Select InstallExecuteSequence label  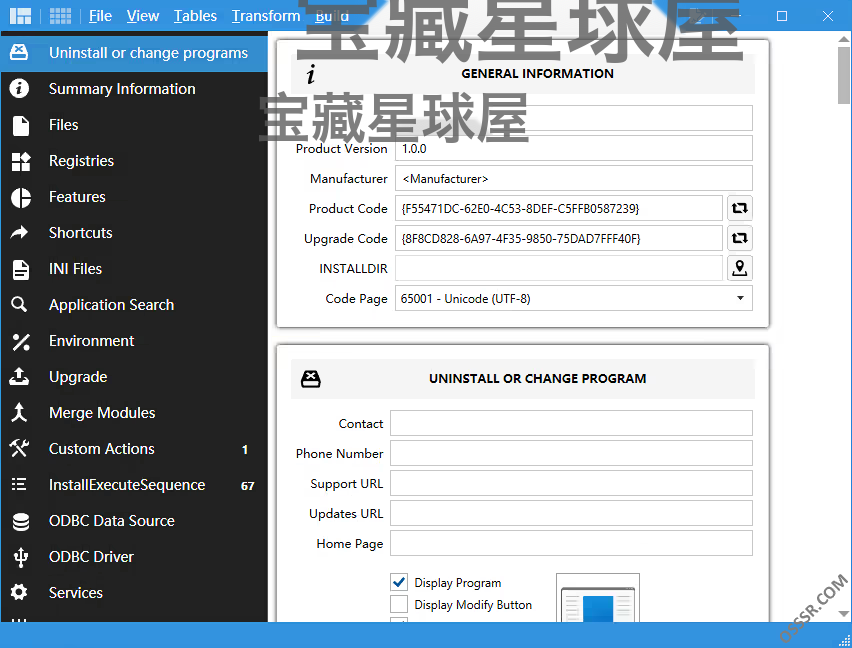coord(127,485)
